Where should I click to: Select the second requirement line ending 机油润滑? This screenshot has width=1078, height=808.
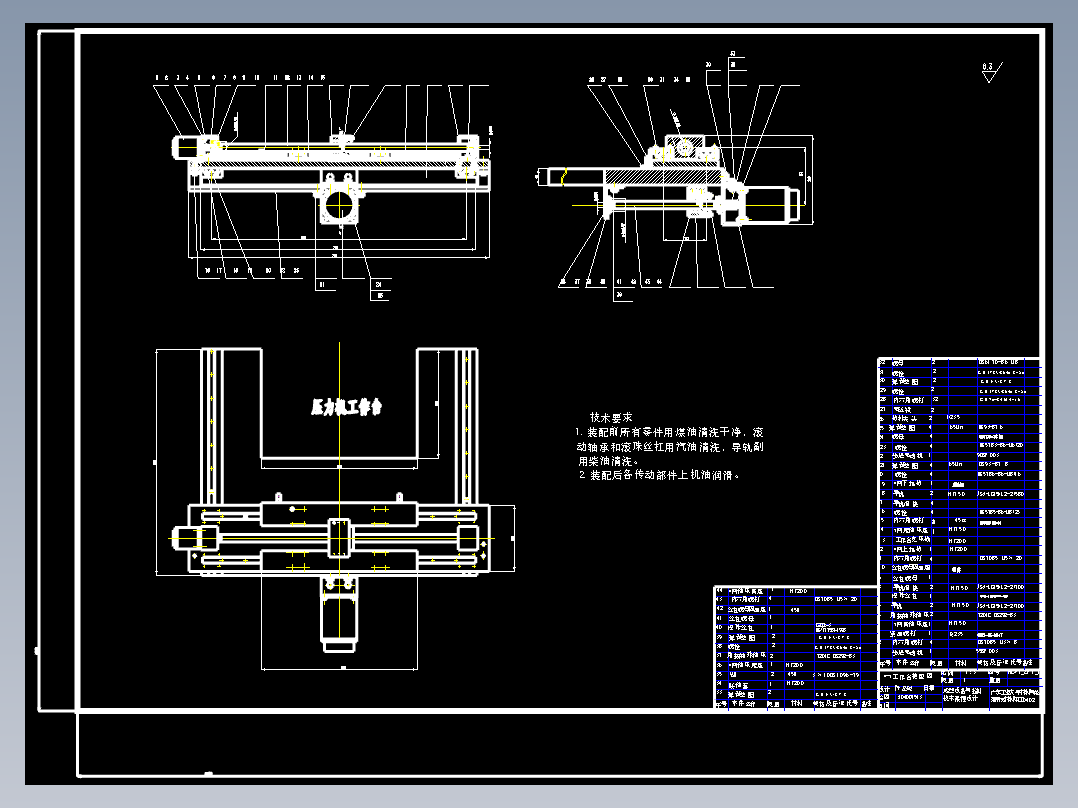pyautogui.click(x=659, y=475)
